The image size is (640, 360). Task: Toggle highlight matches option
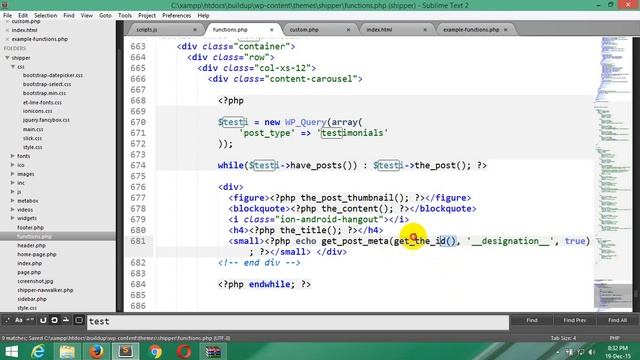[x=79, y=320]
